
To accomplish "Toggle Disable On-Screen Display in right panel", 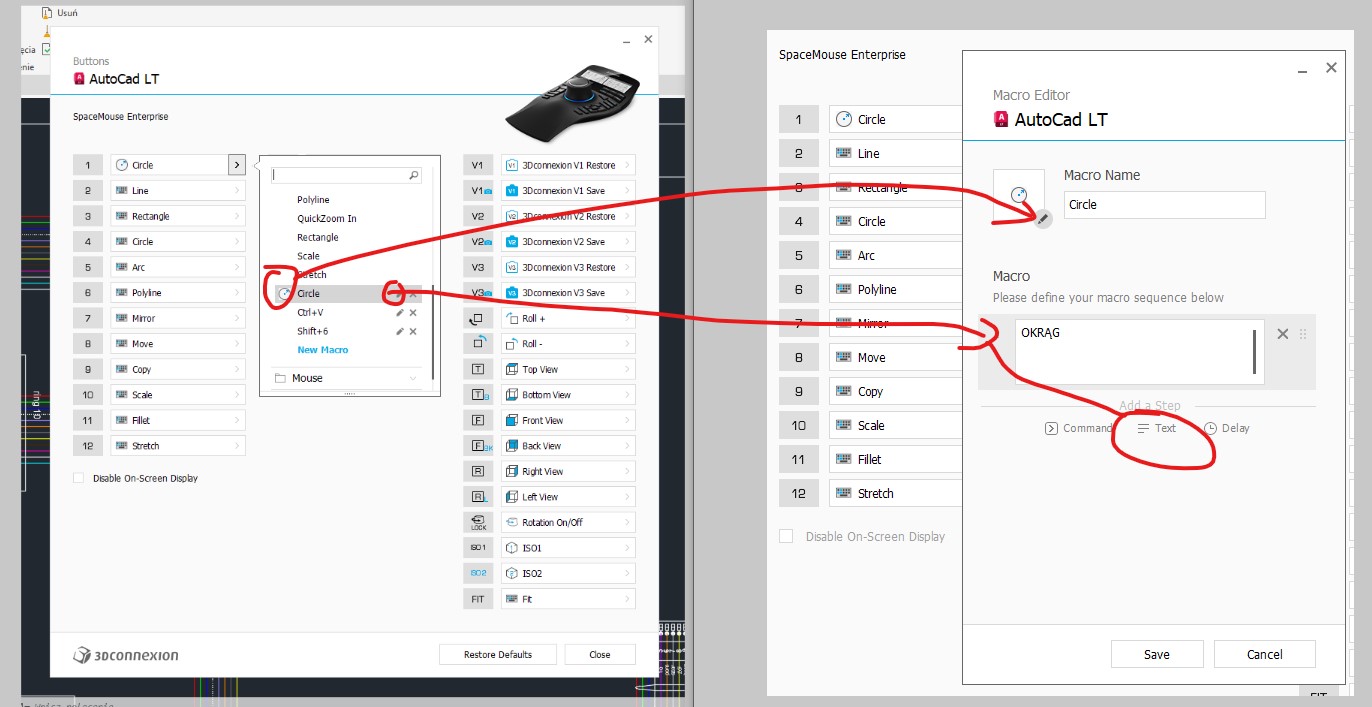I will click(787, 536).
